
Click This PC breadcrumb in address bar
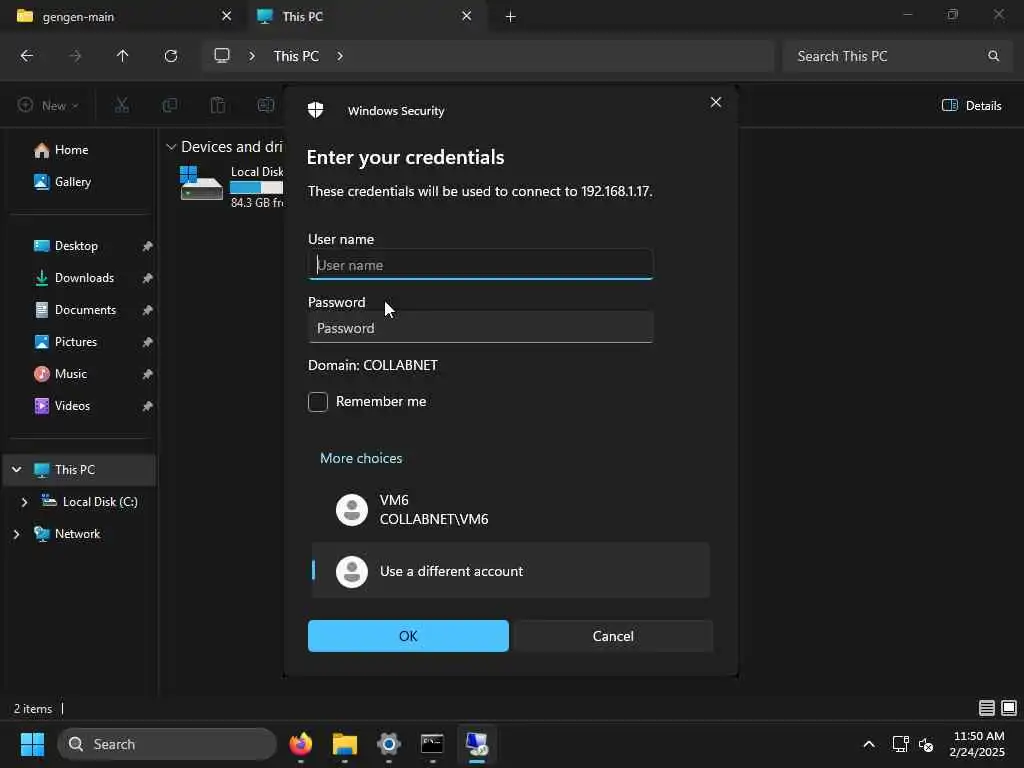click(296, 56)
